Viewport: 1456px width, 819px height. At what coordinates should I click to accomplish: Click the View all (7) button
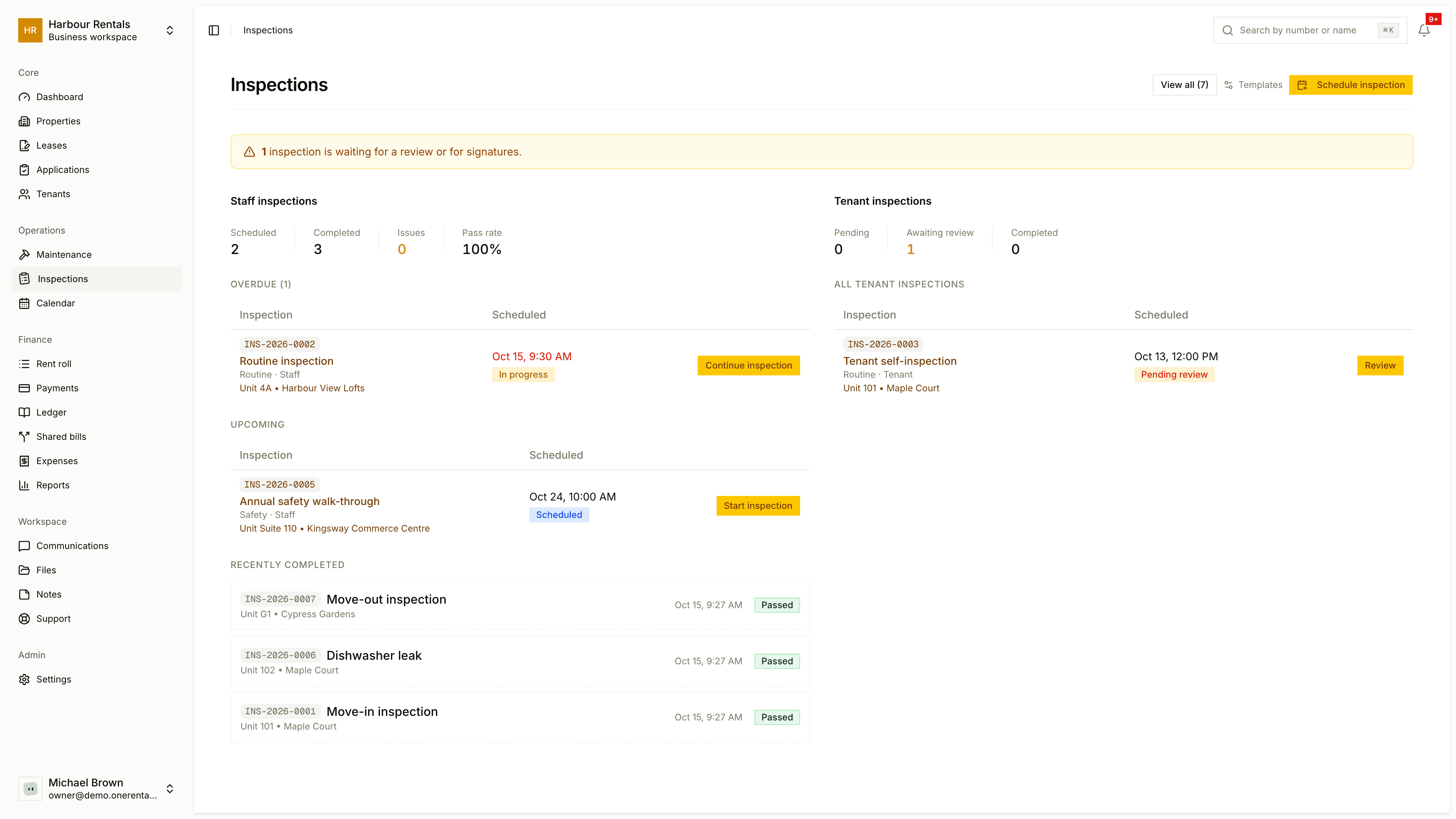(x=1184, y=85)
